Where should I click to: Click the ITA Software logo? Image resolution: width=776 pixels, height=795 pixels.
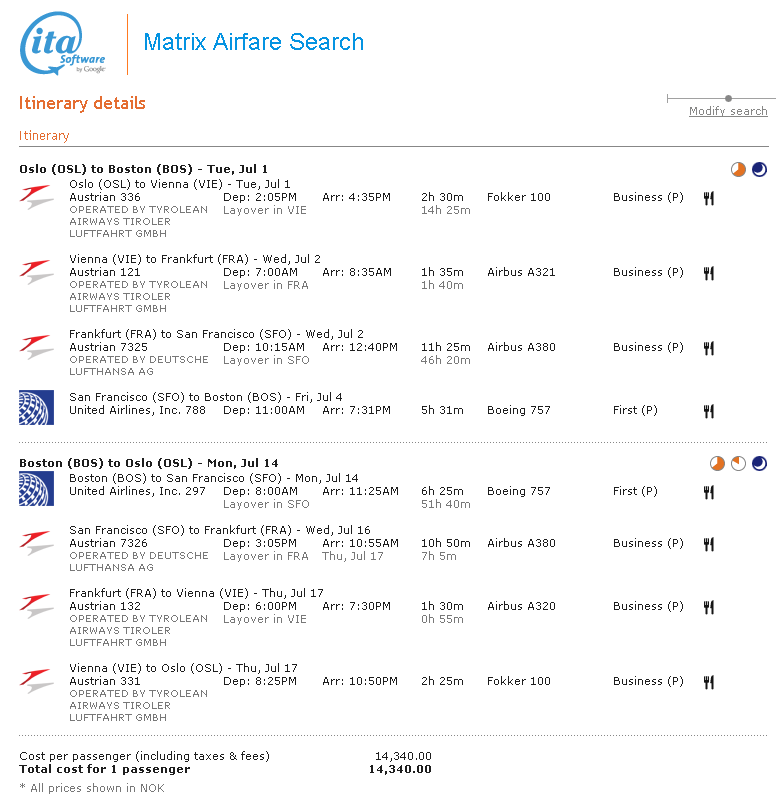(62, 43)
